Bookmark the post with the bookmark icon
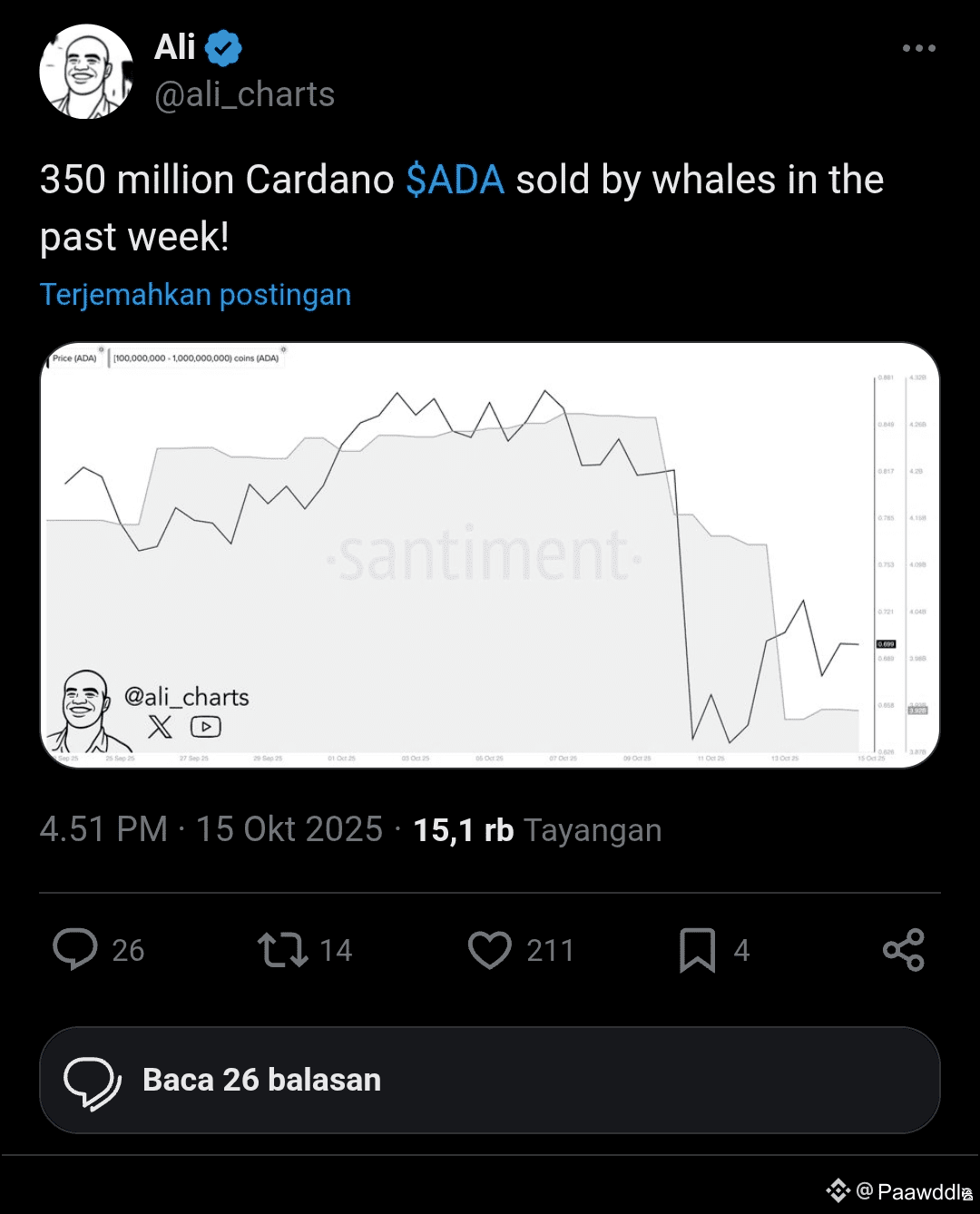This screenshot has height=1214, width=980. pos(698,950)
